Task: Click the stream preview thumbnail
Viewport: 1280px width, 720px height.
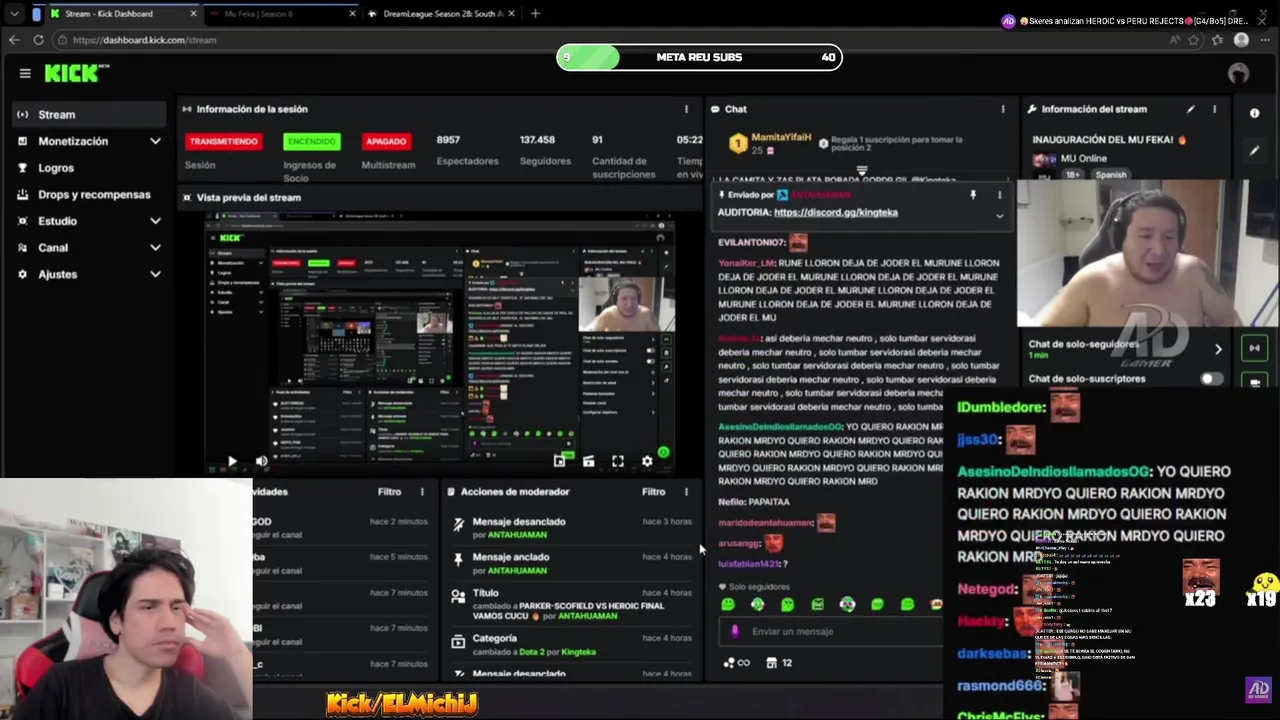Action: tap(440, 342)
